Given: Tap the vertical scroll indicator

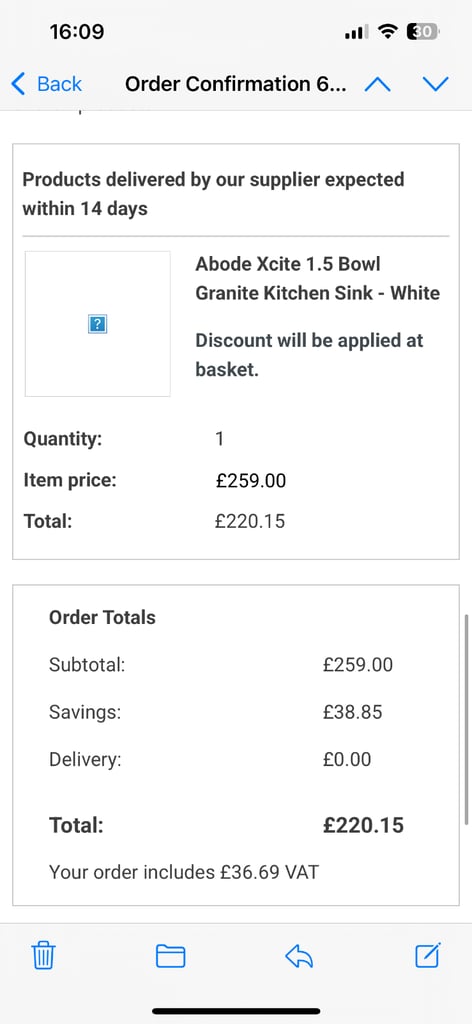Looking at the screenshot, I should coord(467,719).
